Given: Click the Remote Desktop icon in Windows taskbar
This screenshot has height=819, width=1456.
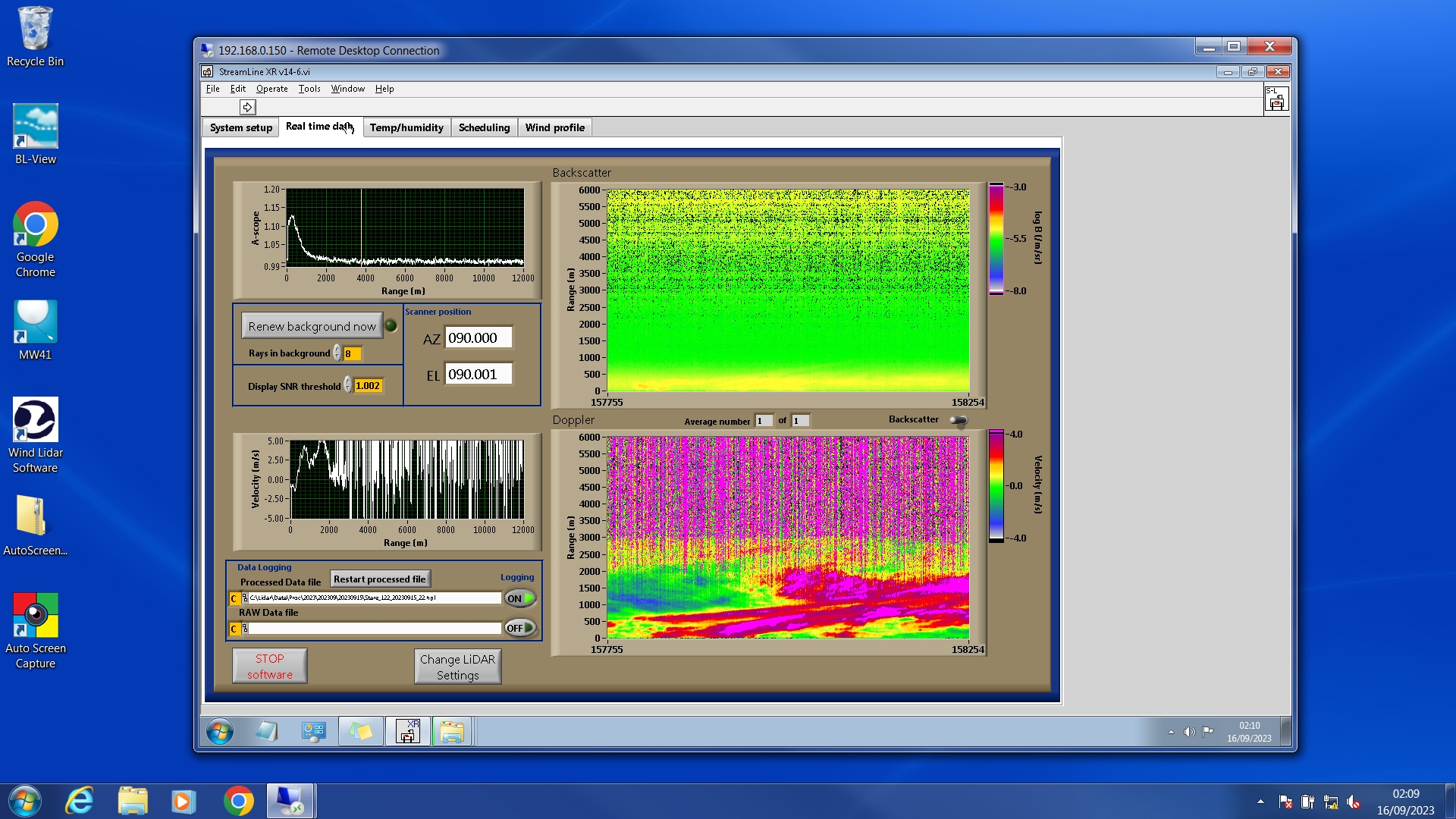Looking at the screenshot, I should pos(290,801).
